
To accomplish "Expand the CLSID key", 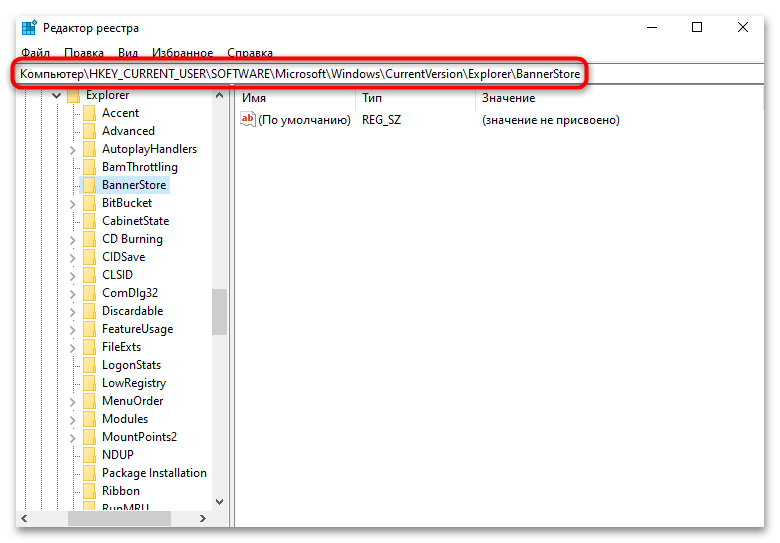I will [x=73, y=275].
